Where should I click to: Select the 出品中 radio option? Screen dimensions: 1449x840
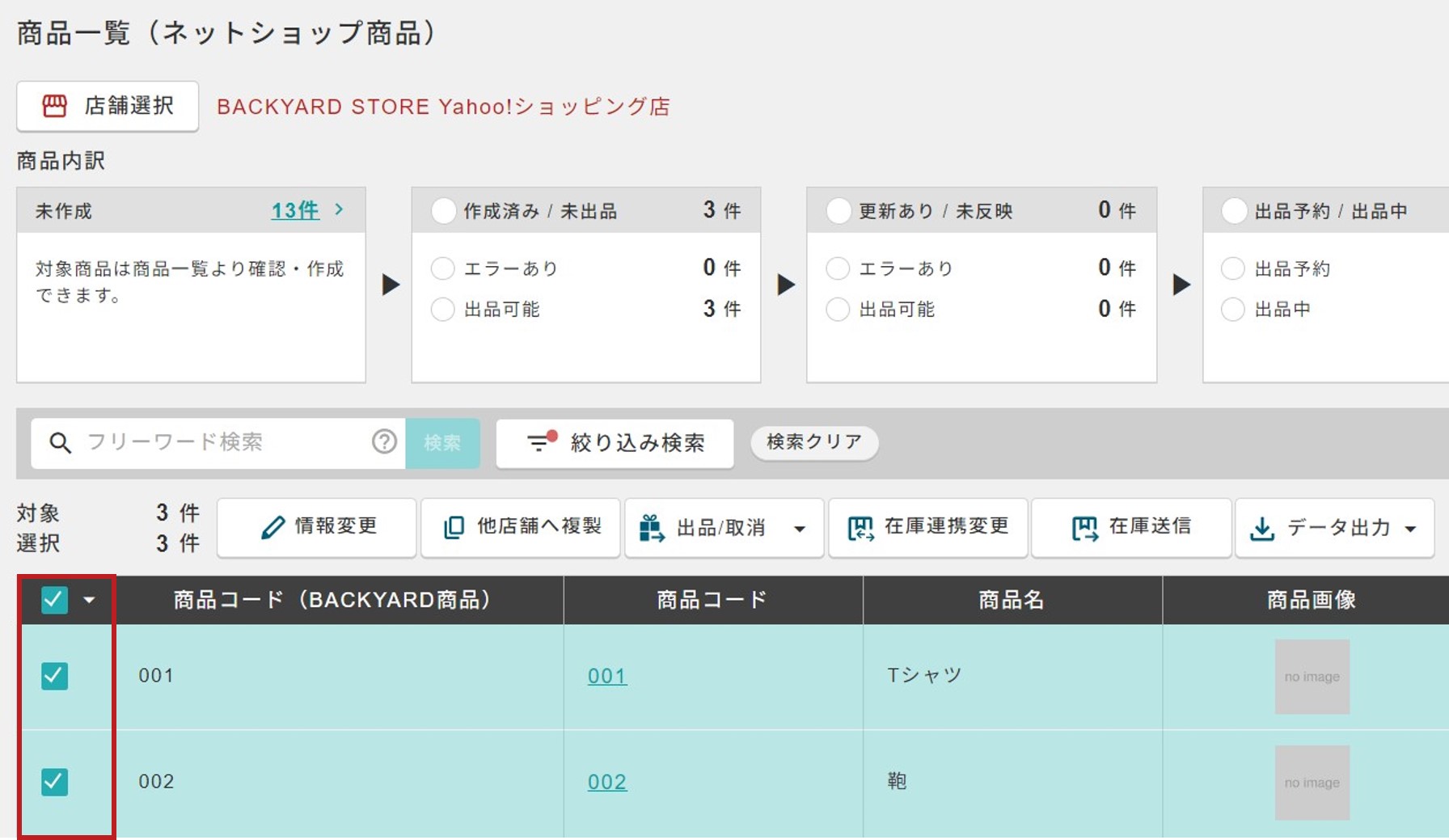1233,309
